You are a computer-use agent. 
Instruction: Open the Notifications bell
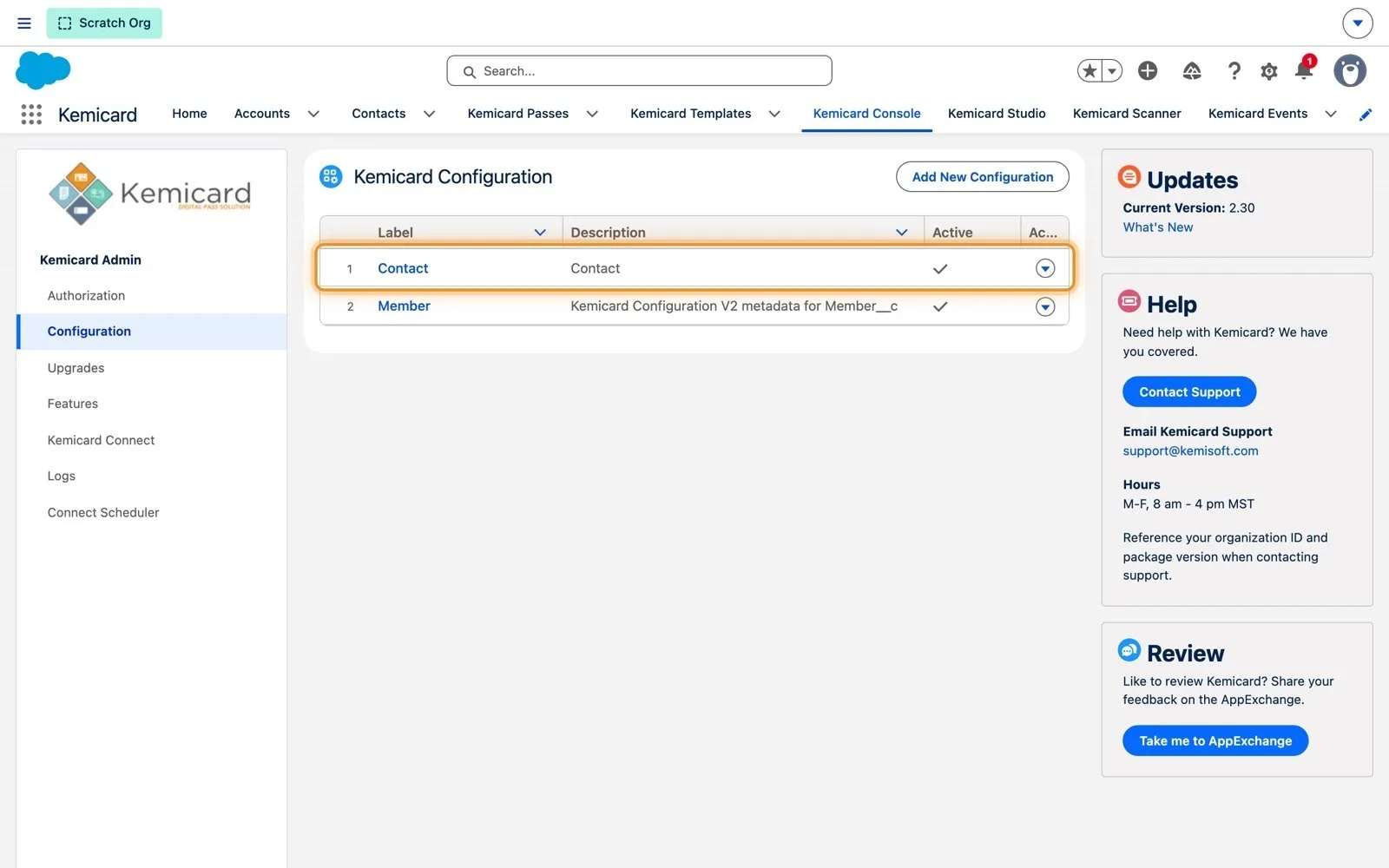coord(1304,69)
